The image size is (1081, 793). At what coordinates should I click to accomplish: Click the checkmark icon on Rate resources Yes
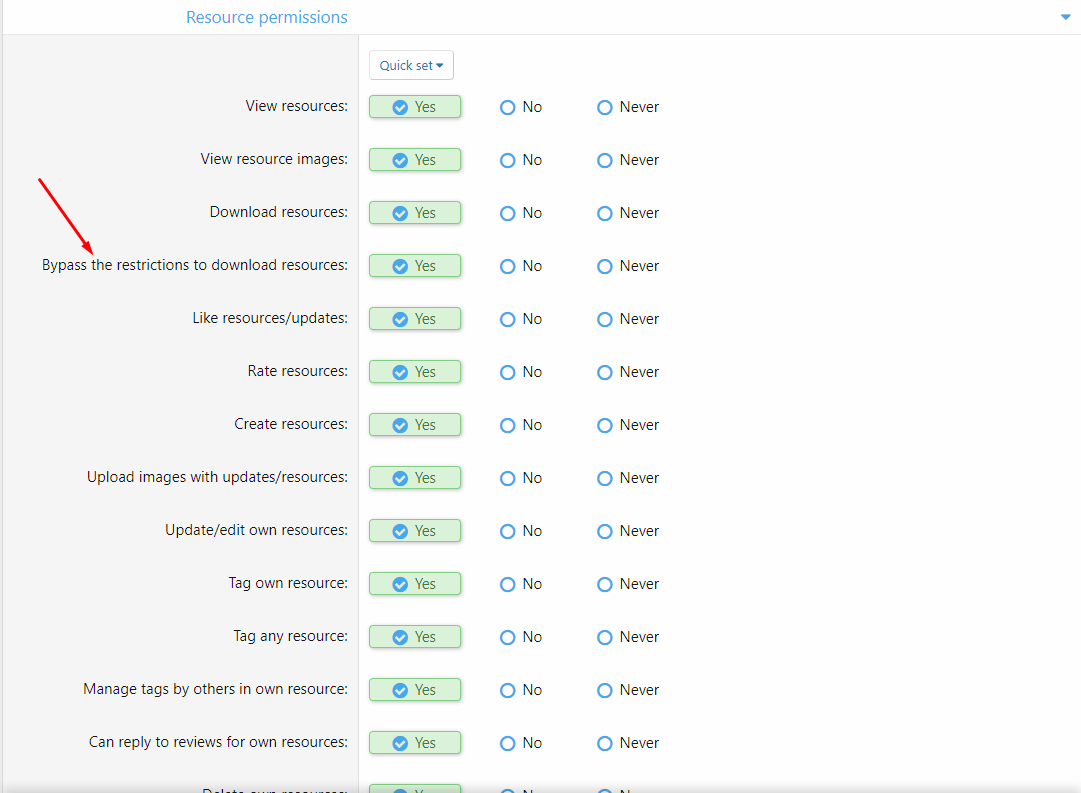pos(399,371)
